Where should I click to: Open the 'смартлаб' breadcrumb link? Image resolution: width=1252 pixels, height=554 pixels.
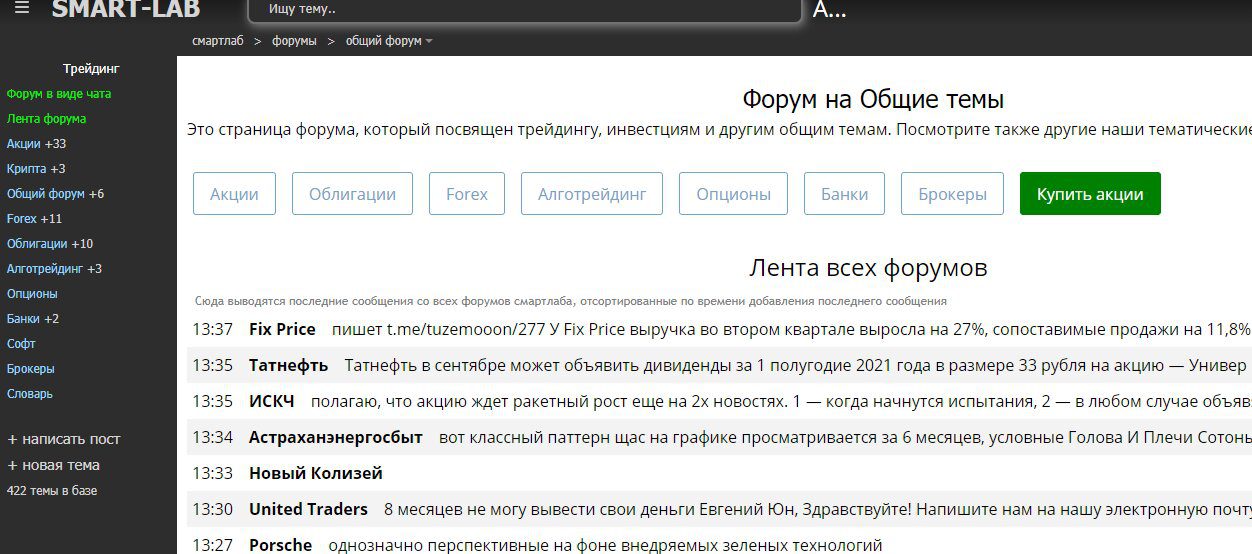point(218,41)
